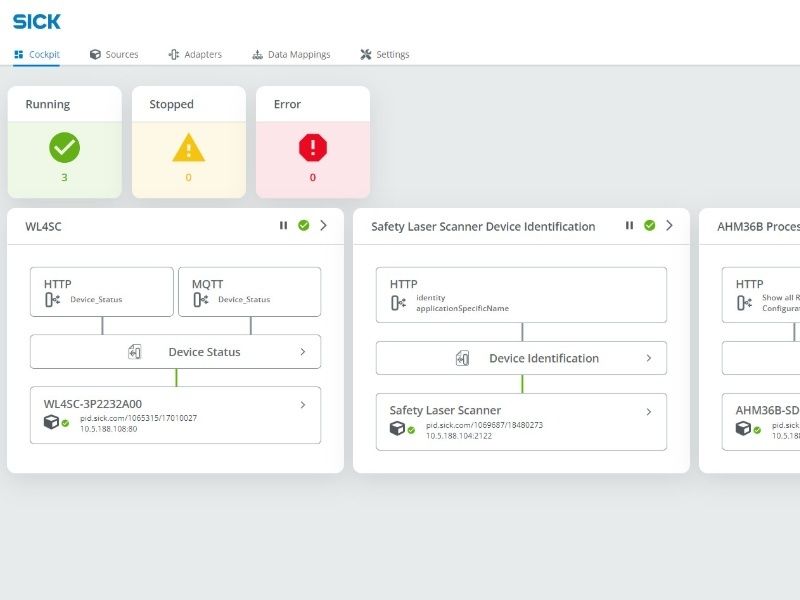
Task: Click Safety Laser Scanner Identification status check
Action: point(649,226)
